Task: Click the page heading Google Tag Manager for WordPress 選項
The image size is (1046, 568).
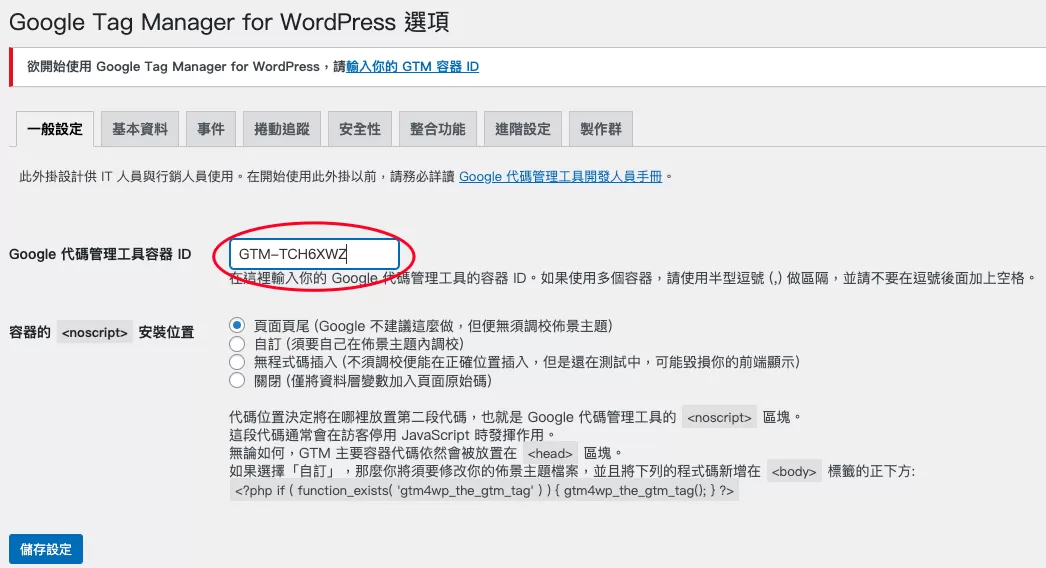Action: 229,22
